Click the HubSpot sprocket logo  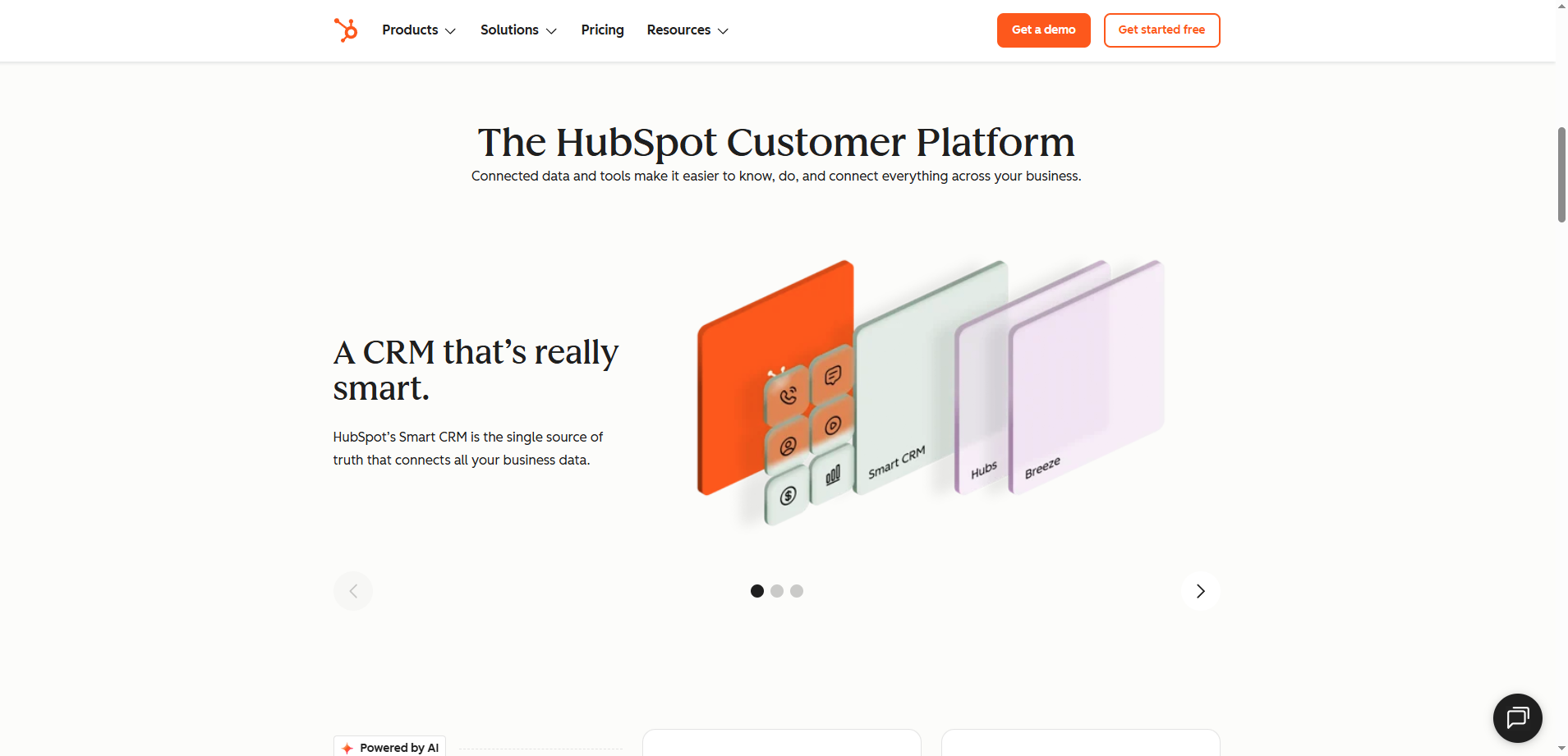pos(346,30)
